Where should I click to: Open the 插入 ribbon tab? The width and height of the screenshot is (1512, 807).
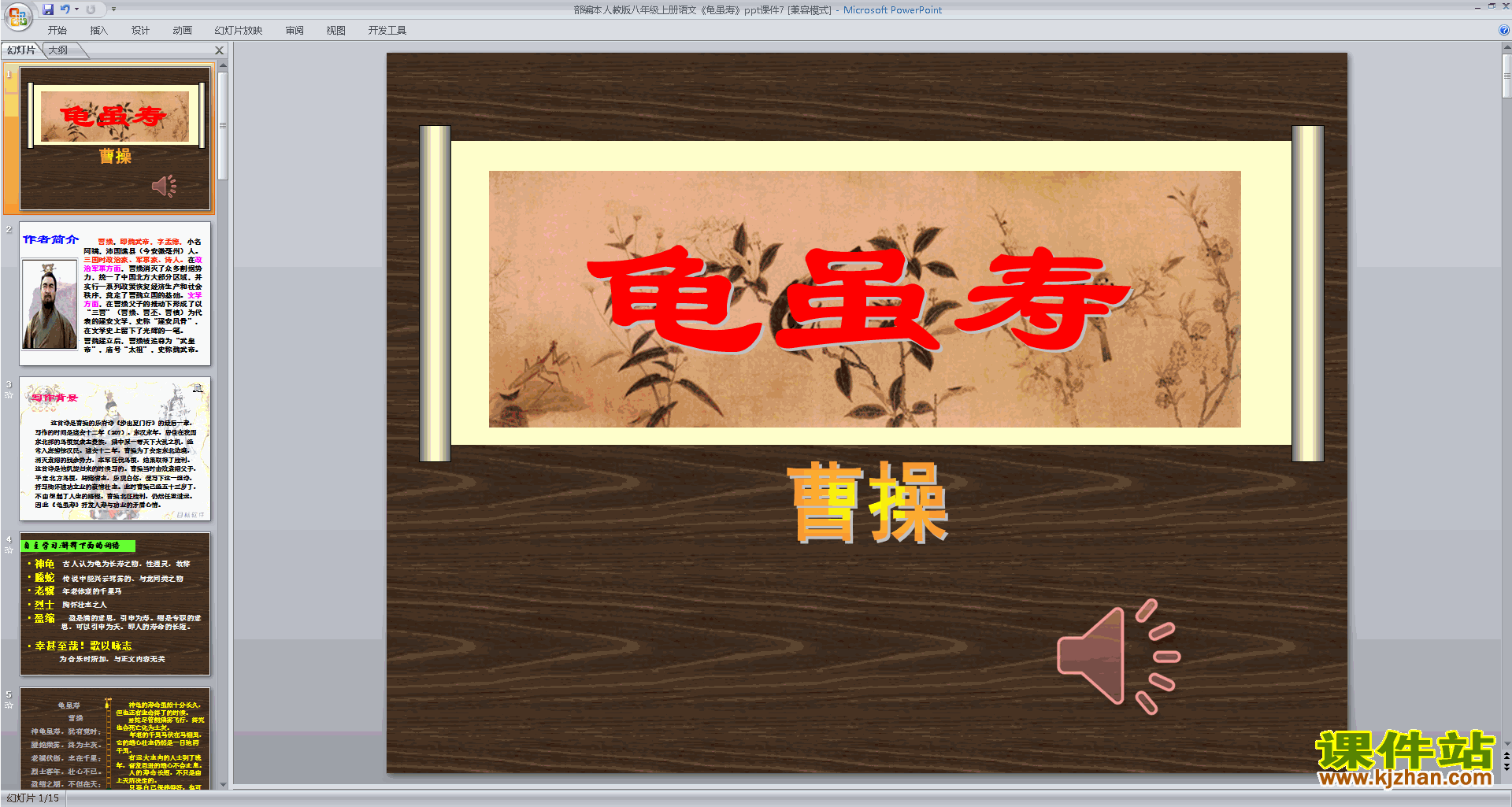coord(99,31)
